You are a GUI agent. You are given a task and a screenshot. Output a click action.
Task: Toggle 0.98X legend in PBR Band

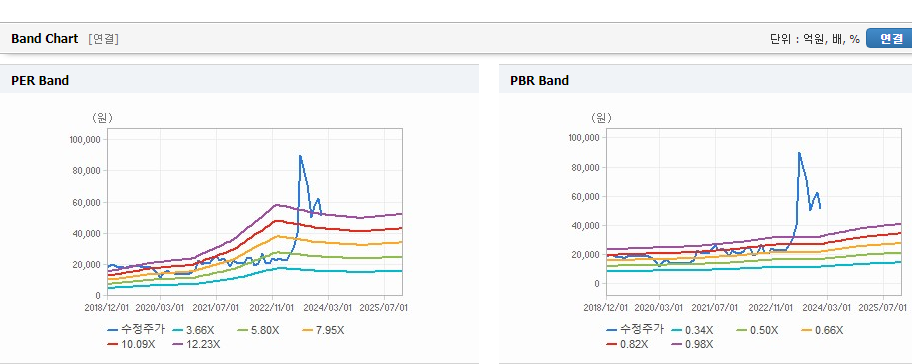click(693, 344)
